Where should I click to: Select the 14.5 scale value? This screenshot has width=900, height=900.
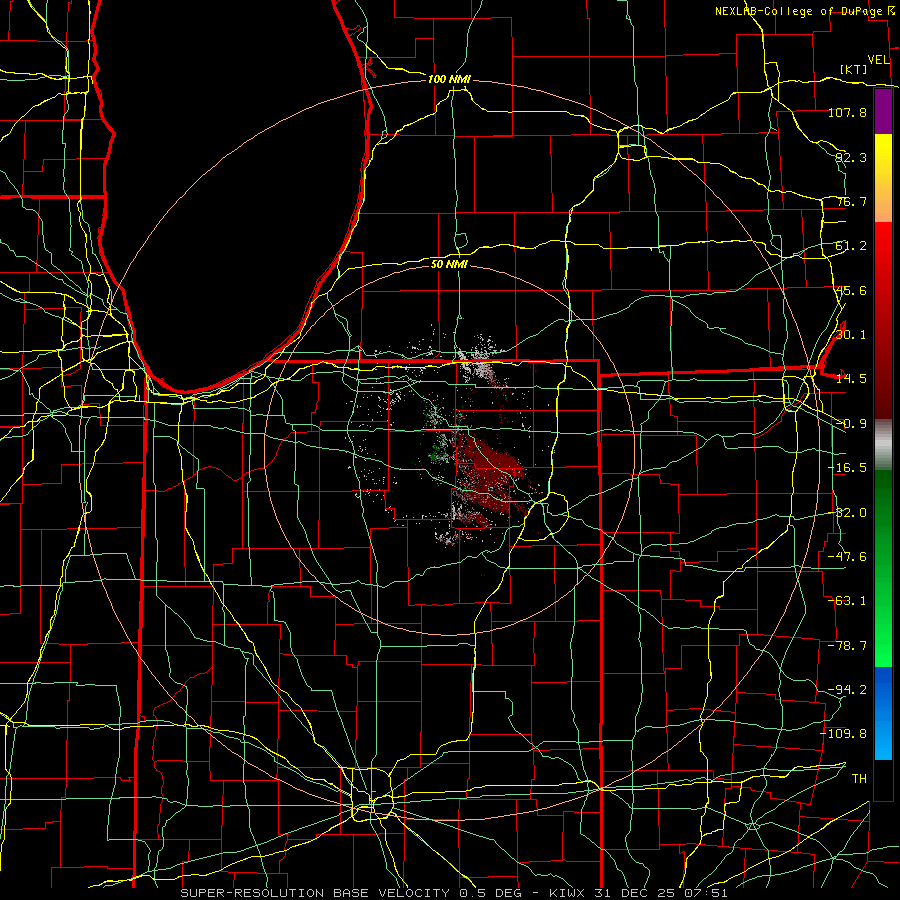[x=851, y=379]
